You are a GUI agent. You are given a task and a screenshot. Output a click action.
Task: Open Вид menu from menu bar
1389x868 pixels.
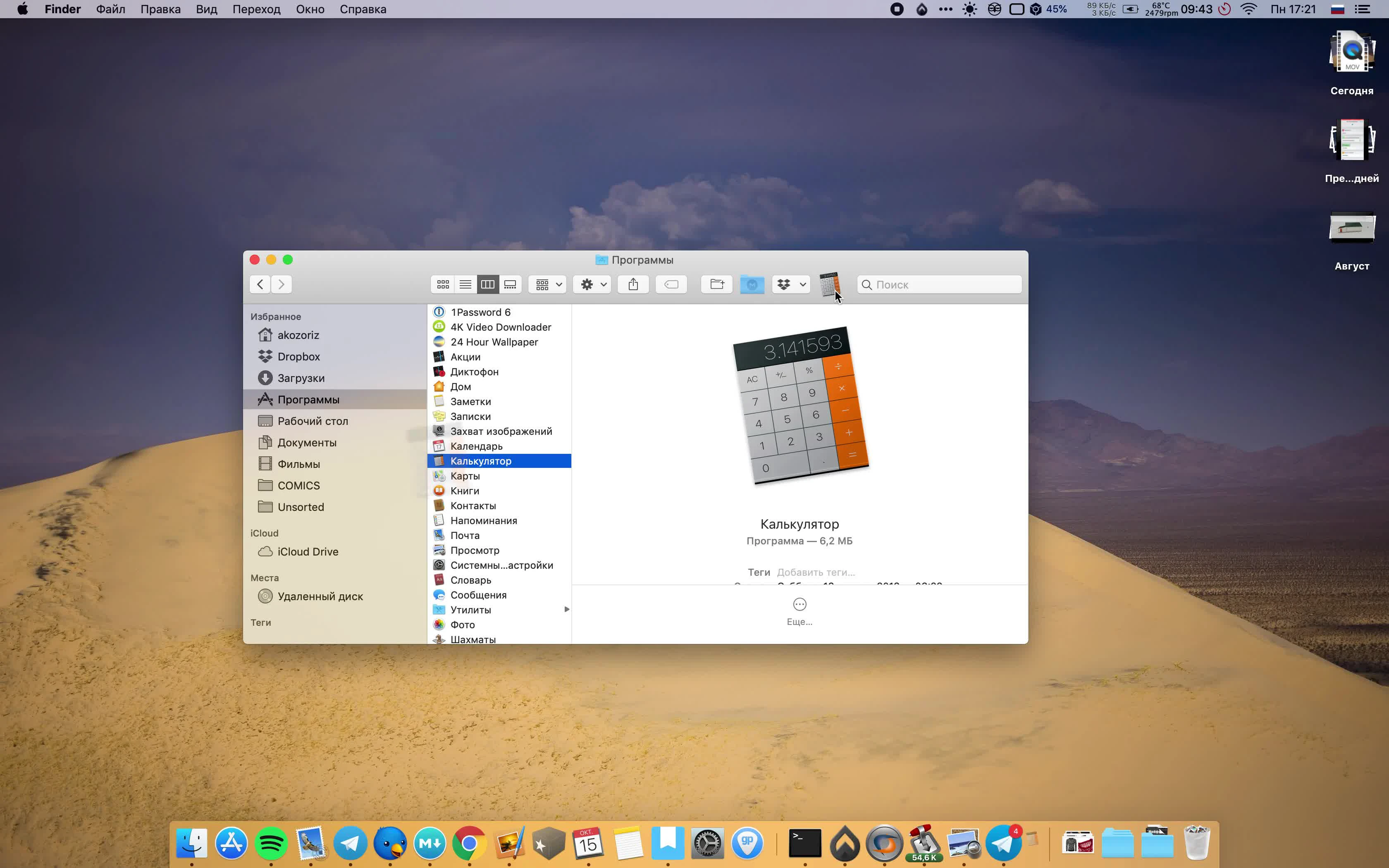point(206,9)
